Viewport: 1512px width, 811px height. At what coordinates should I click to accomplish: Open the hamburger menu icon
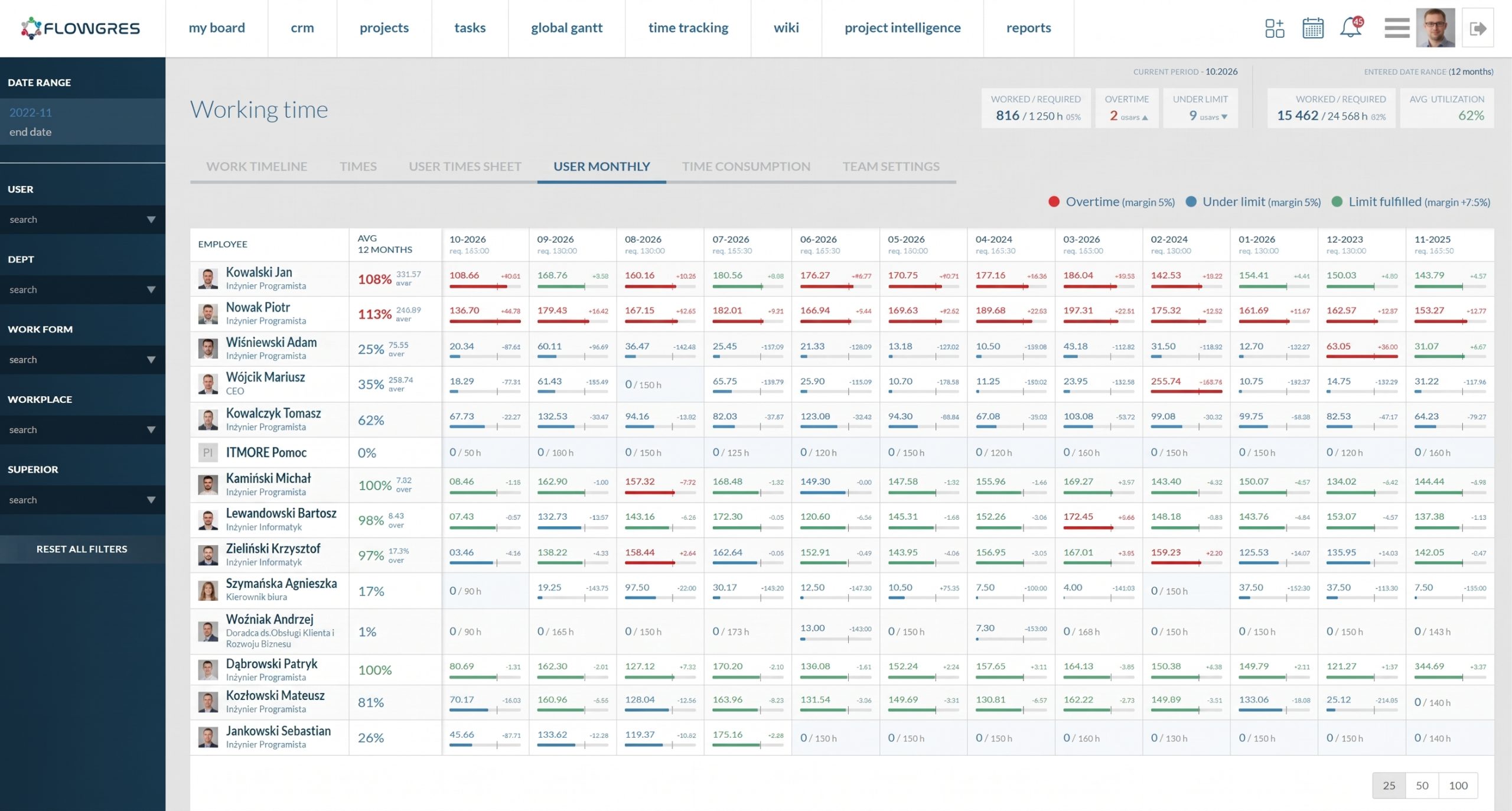point(1397,28)
